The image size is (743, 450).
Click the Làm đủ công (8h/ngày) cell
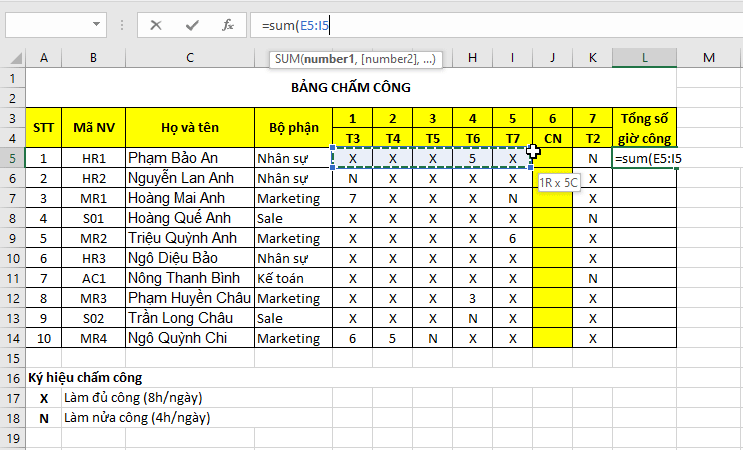pos(133,398)
